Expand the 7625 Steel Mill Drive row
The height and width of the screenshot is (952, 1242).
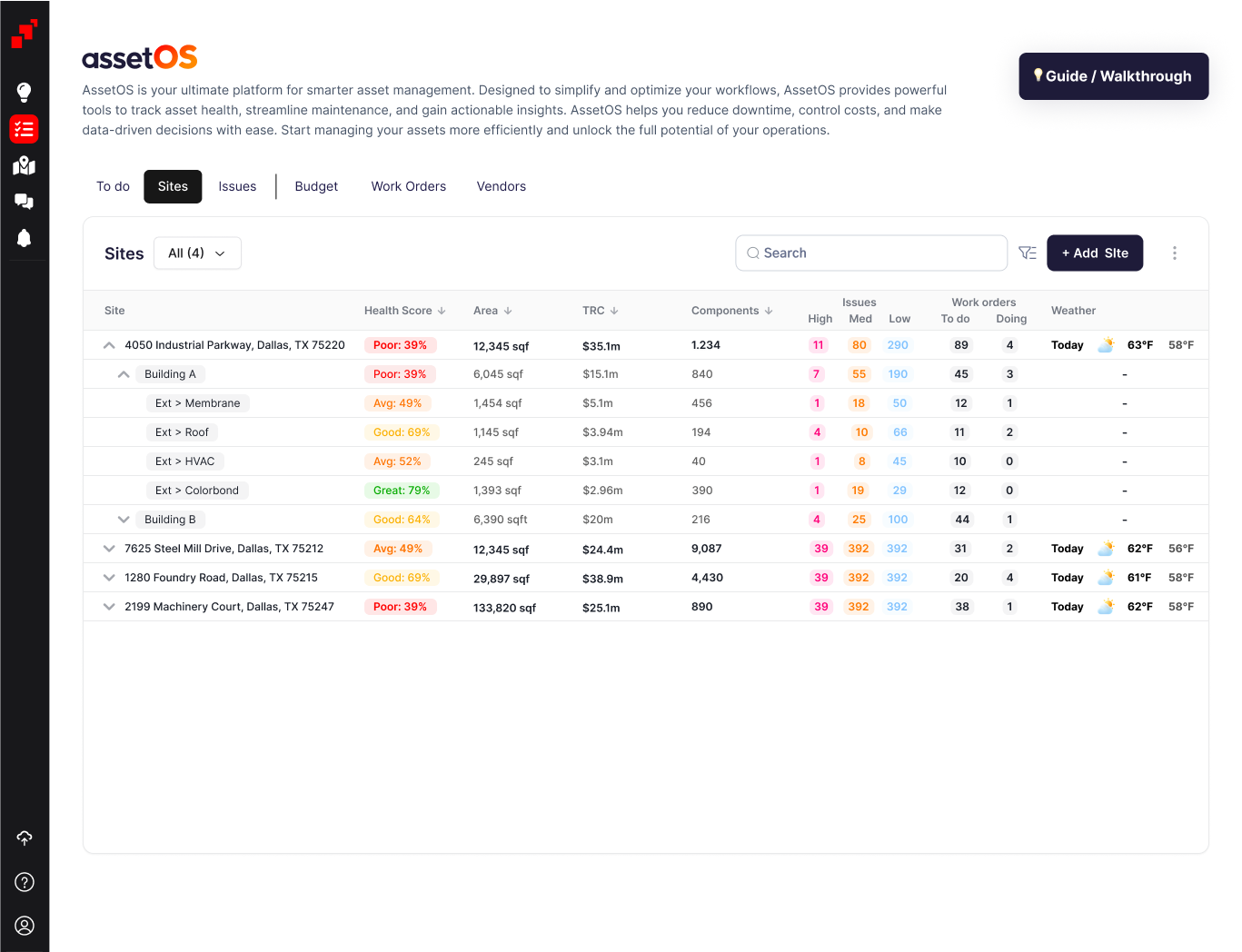(x=109, y=549)
